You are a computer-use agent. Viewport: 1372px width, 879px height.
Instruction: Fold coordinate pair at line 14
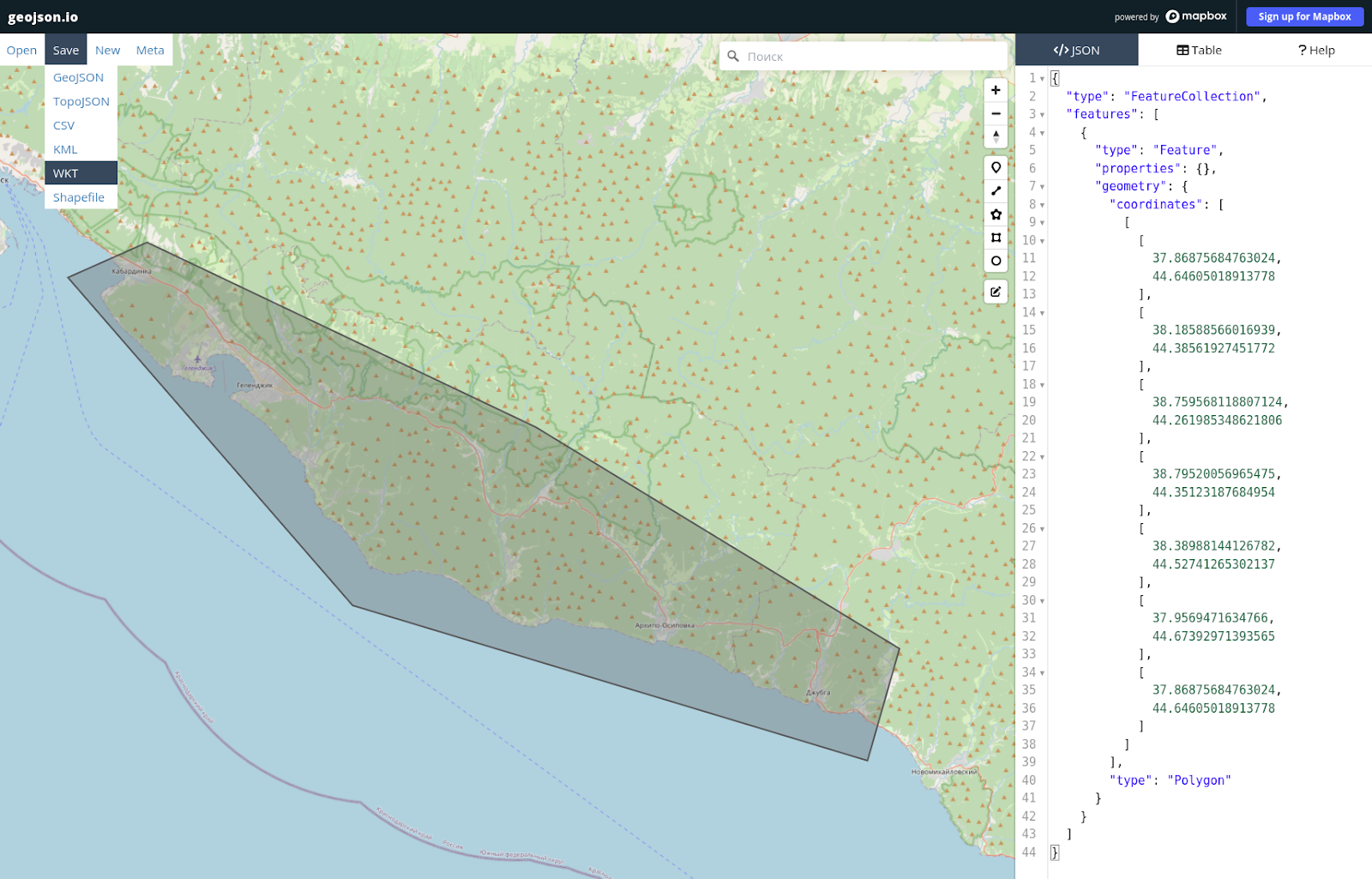(x=1042, y=313)
